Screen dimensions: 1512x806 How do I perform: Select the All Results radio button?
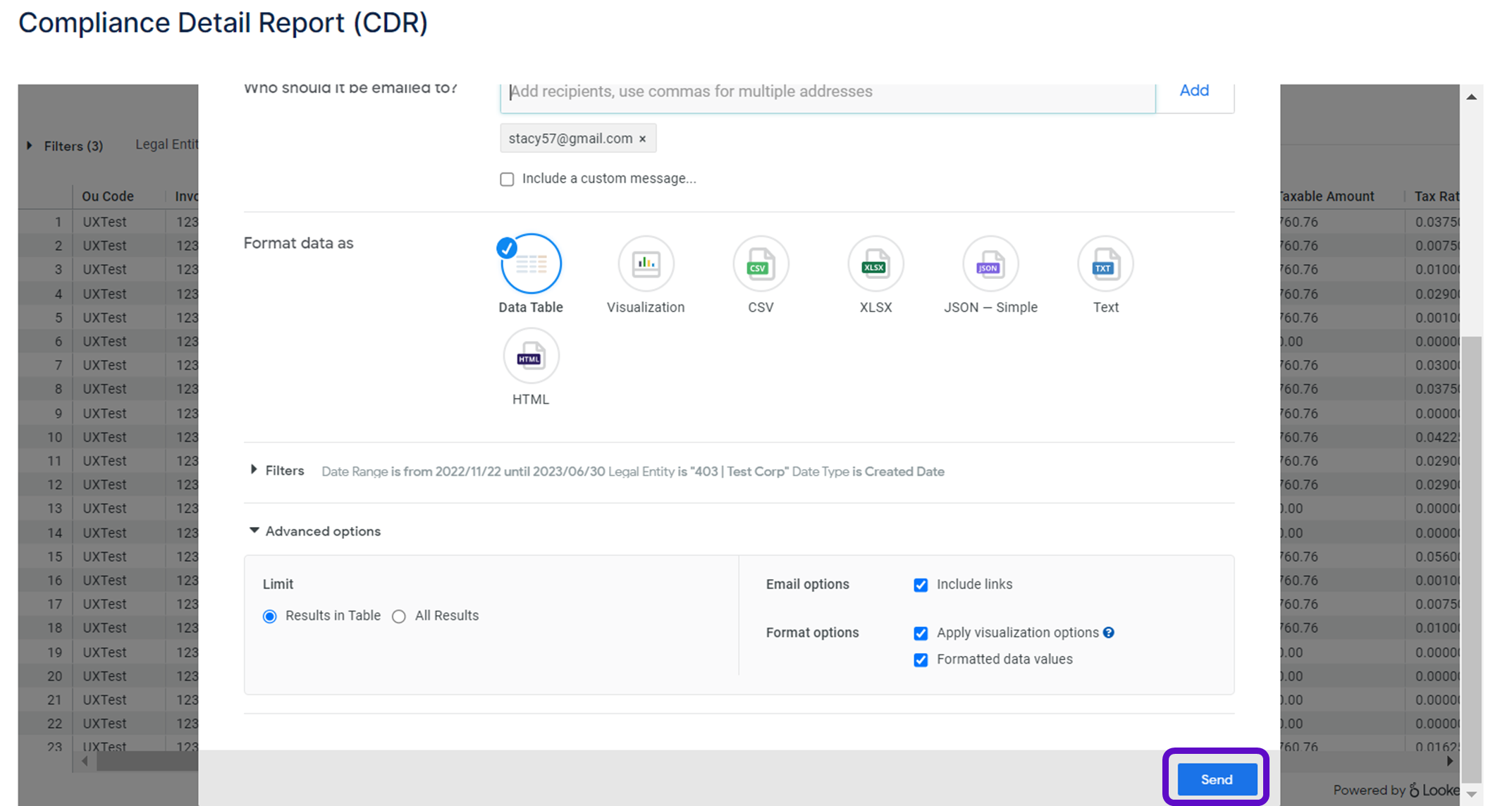399,616
